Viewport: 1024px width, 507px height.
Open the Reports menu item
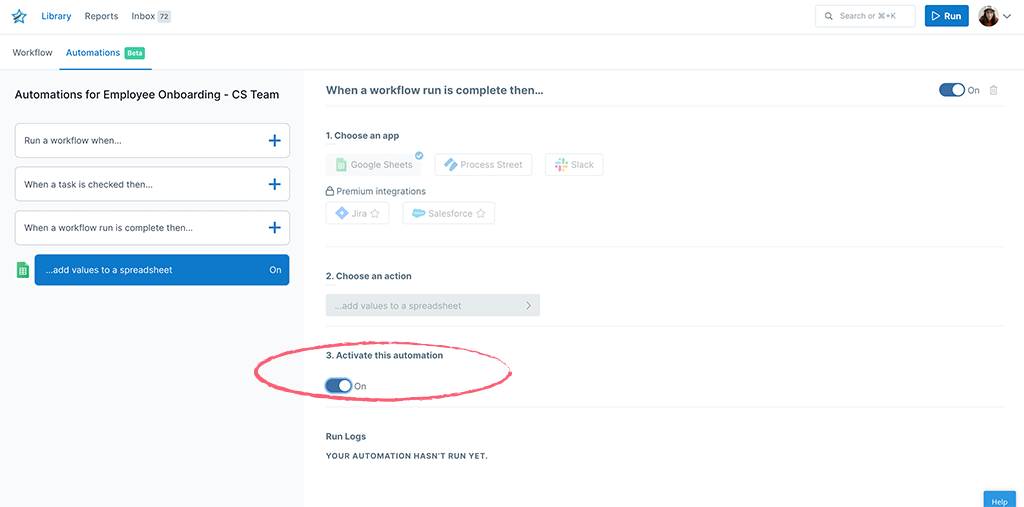101,16
